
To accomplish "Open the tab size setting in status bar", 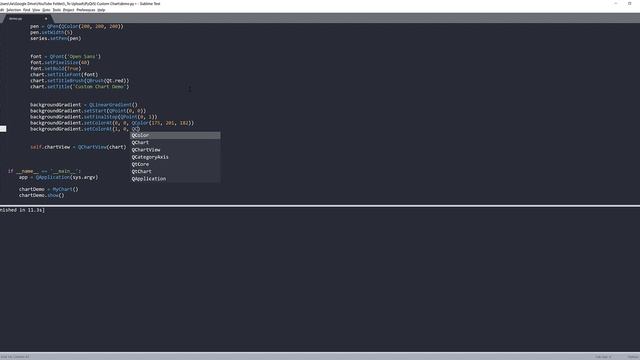I will (x=603, y=356).
